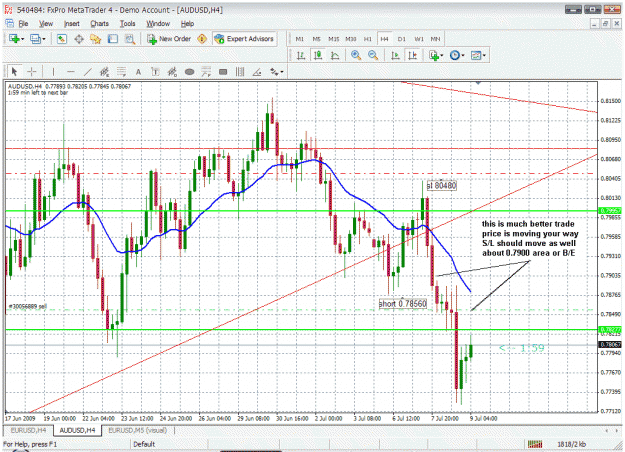Open the New Chart tool
Screen dimensions: 625x452
14,39
